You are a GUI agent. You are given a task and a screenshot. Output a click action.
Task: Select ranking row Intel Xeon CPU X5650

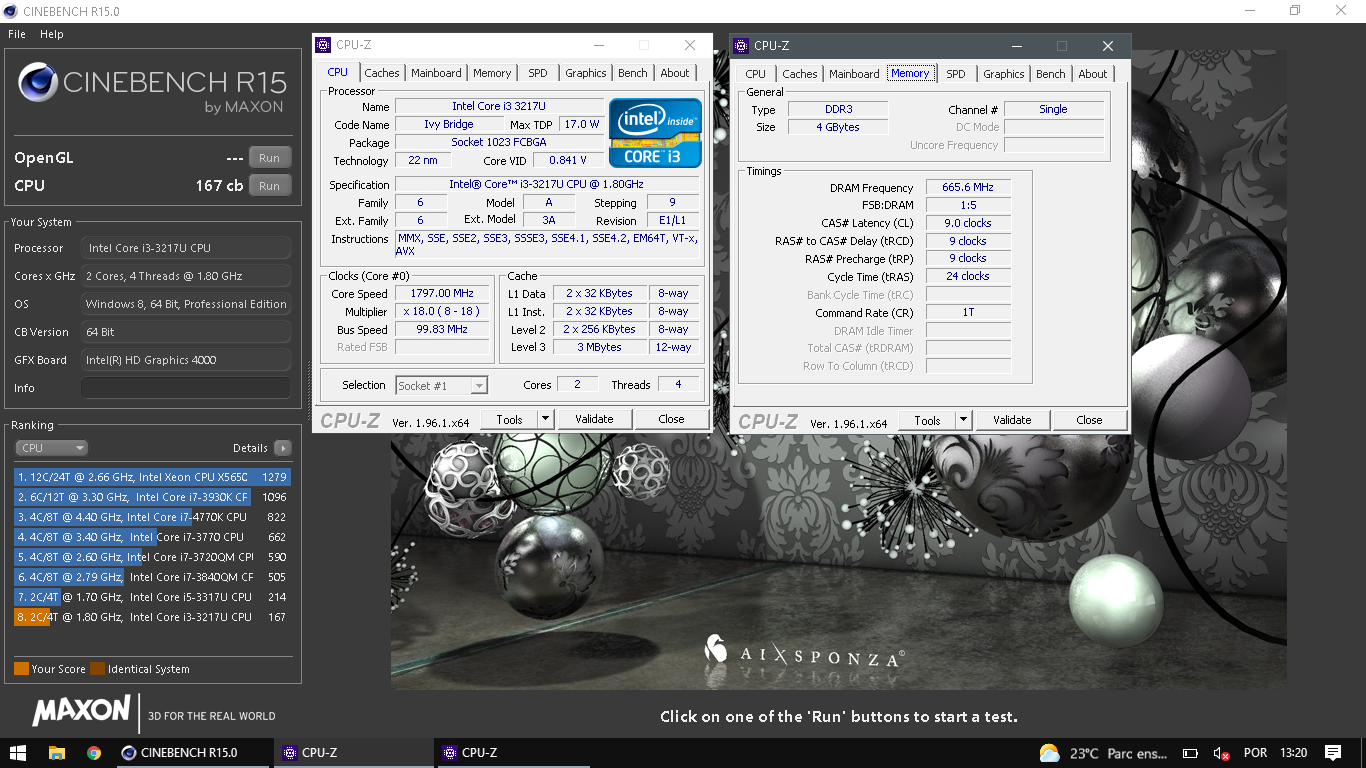coord(152,477)
